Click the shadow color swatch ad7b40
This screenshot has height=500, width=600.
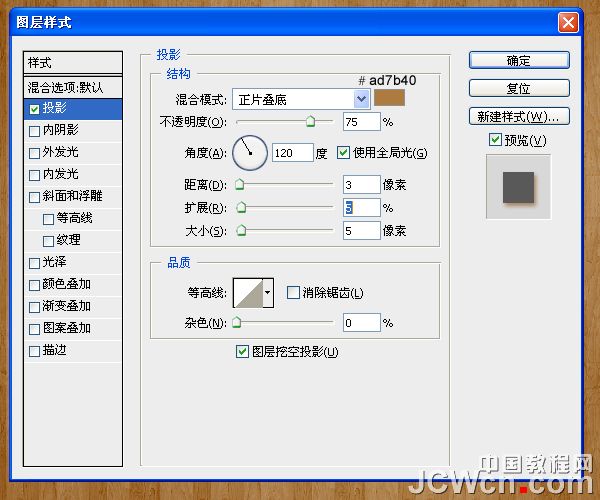389,98
